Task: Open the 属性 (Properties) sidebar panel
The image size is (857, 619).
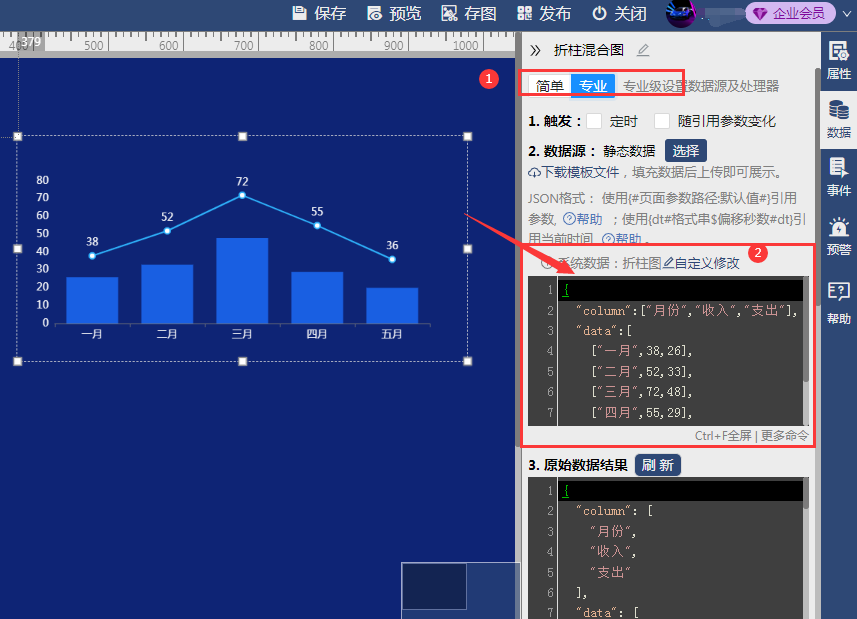Action: click(x=838, y=60)
